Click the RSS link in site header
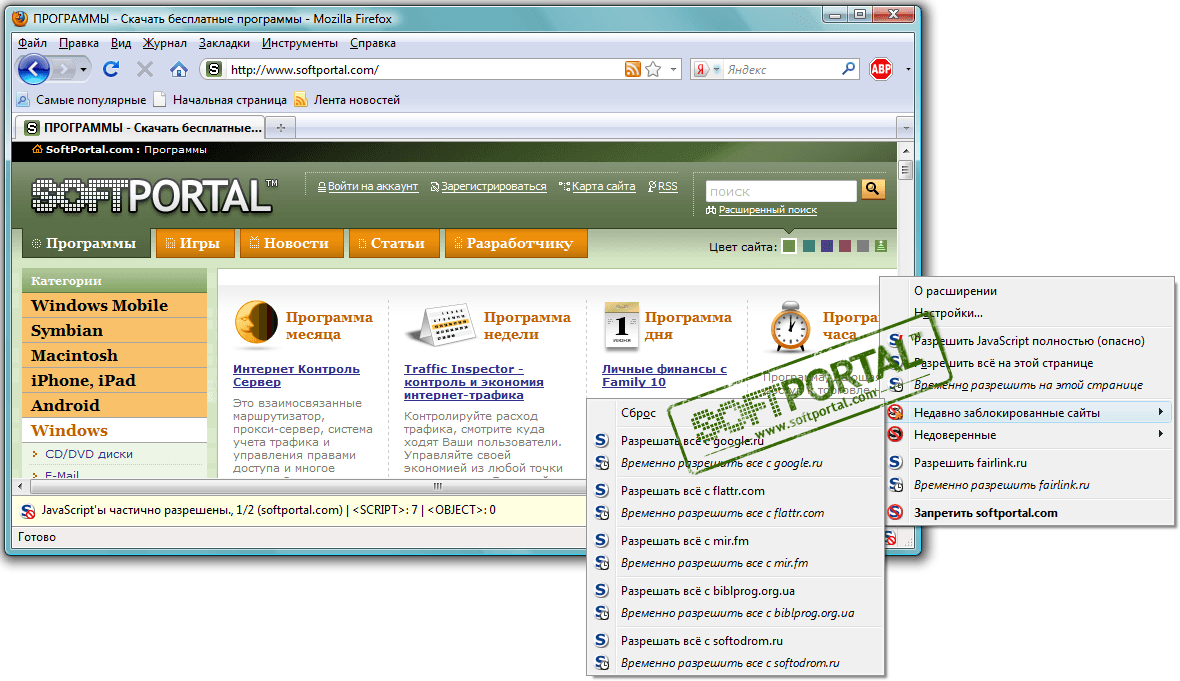The height and width of the screenshot is (681, 1180). pos(663,187)
